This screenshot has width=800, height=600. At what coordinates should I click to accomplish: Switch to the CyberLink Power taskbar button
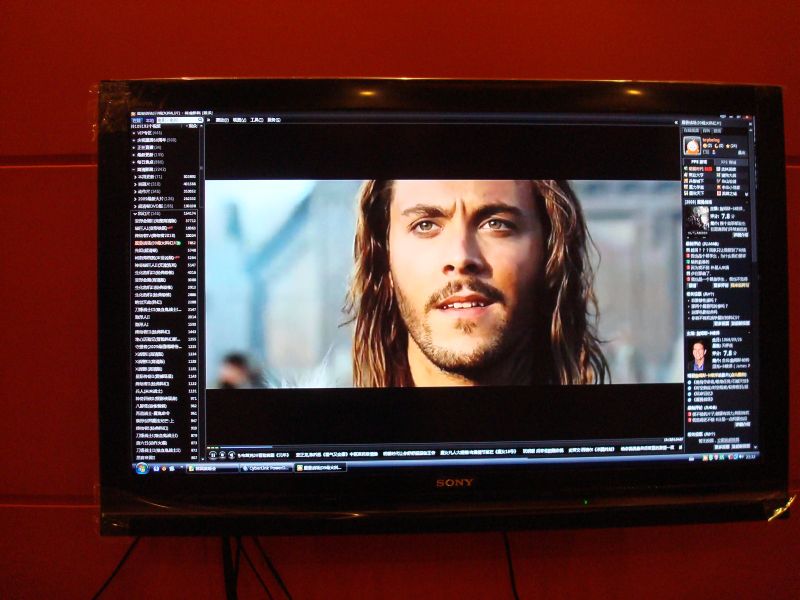tap(266, 467)
